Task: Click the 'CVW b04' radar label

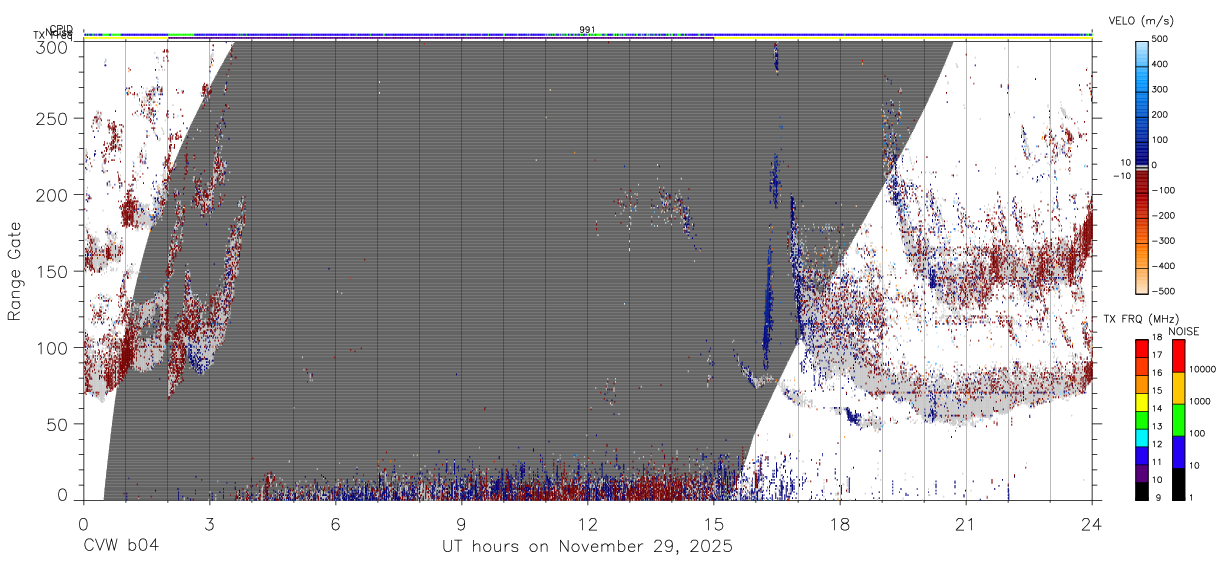Action: tap(121, 546)
